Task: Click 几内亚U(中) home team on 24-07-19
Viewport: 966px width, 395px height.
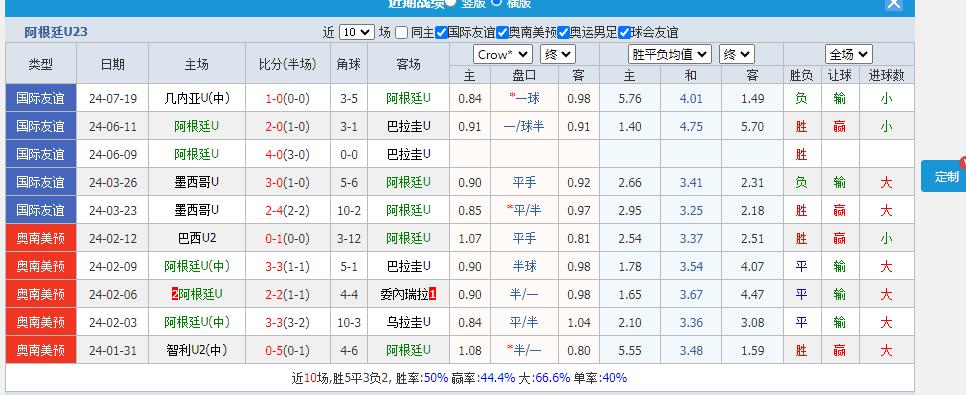Action: pyautogui.click(x=197, y=98)
